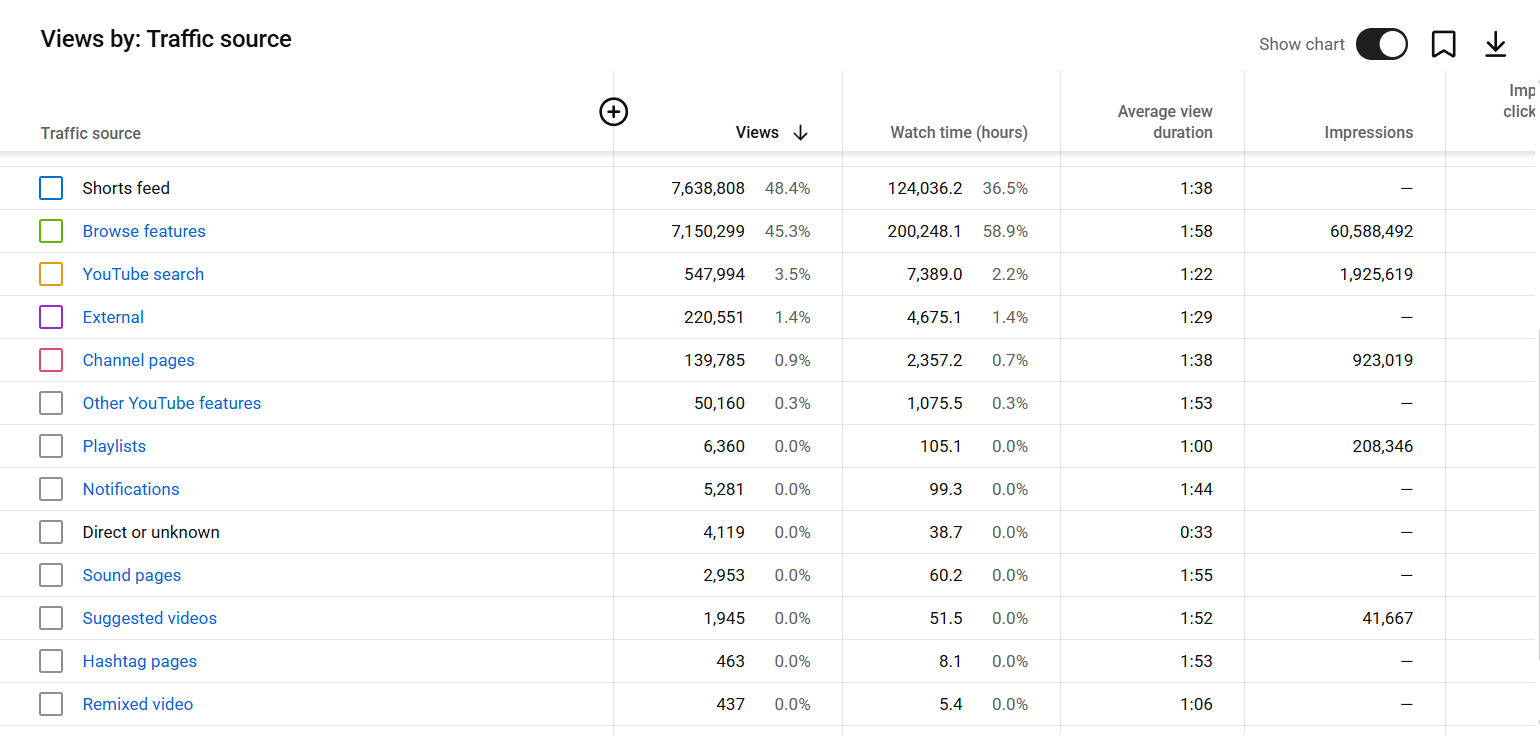
Task: Enable the Notifications row checkbox
Action: tap(51, 489)
